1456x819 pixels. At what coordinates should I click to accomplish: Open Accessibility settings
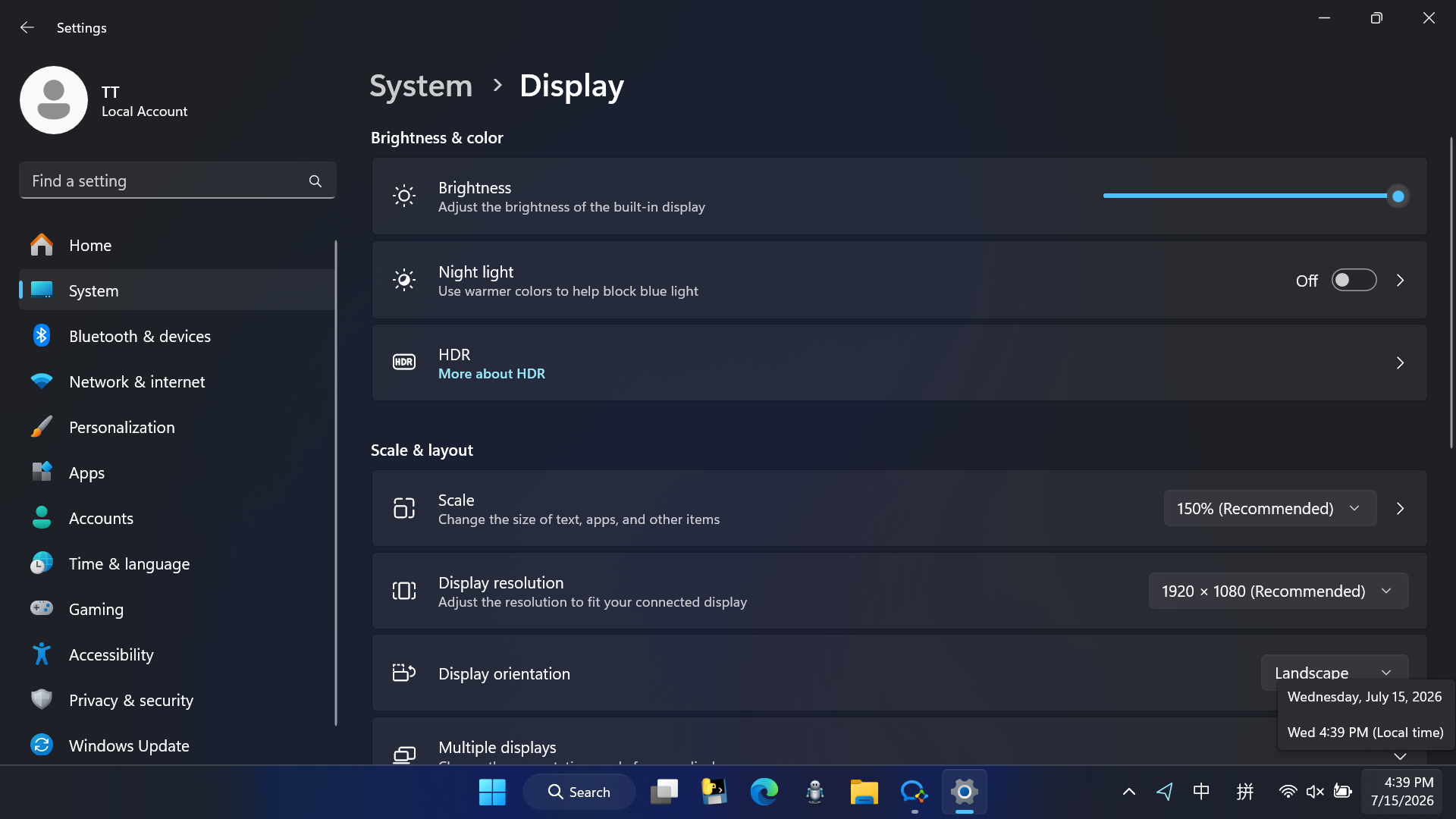pyautogui.click(x=176, y=654)
